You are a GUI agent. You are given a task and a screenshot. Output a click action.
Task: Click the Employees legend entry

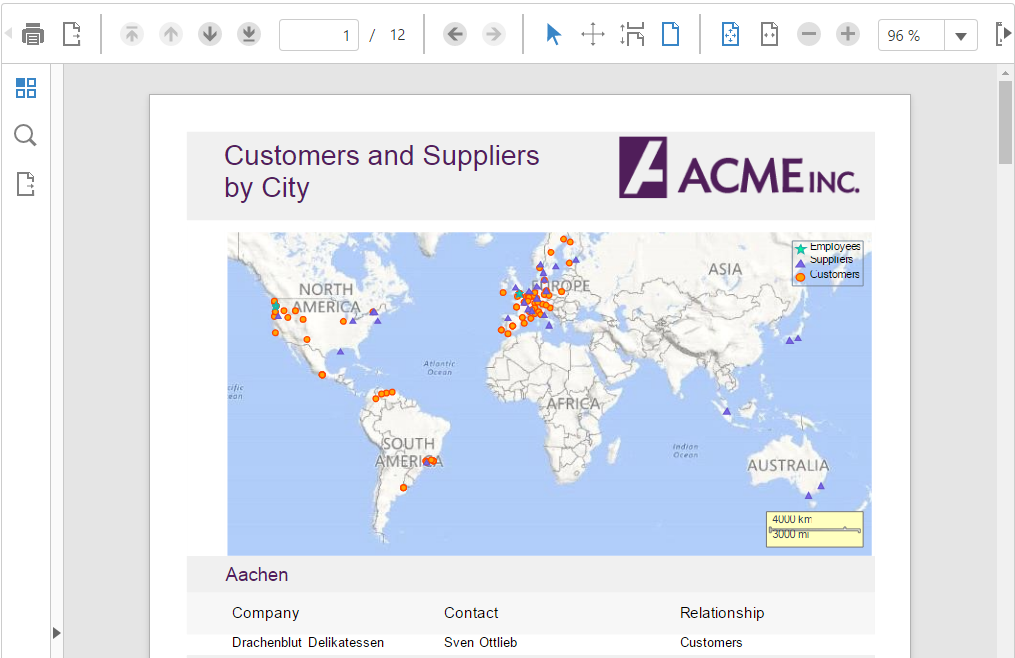coord(828,247)
